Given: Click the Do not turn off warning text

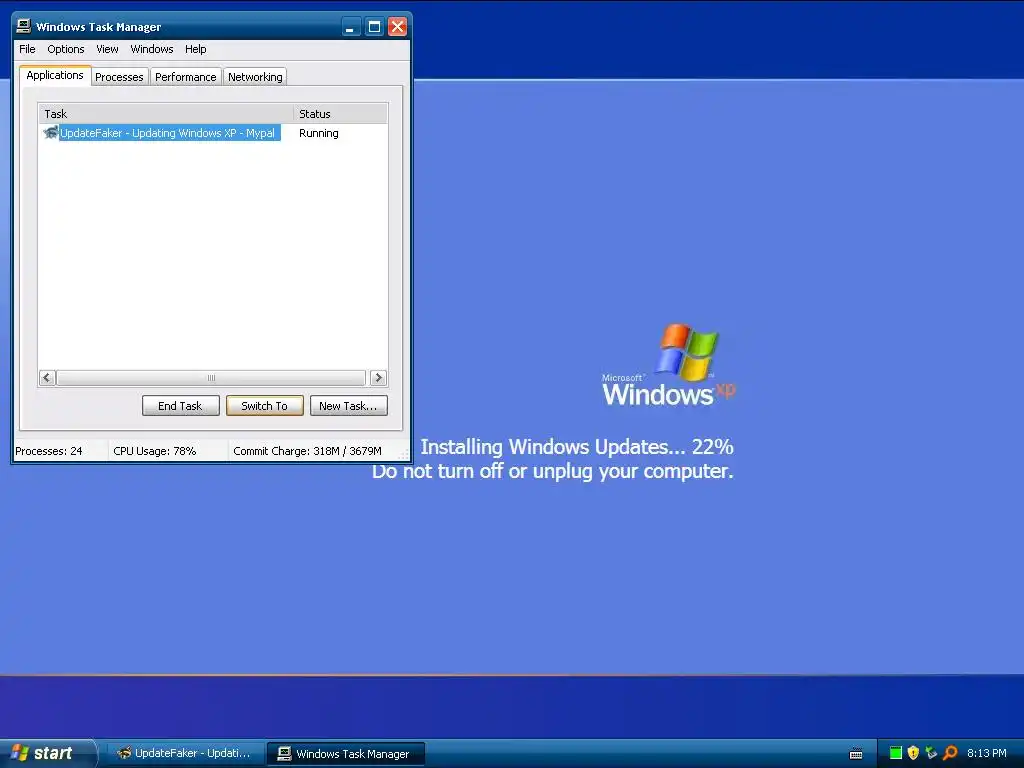Looking at the screenshot, I should click(552, 471).
